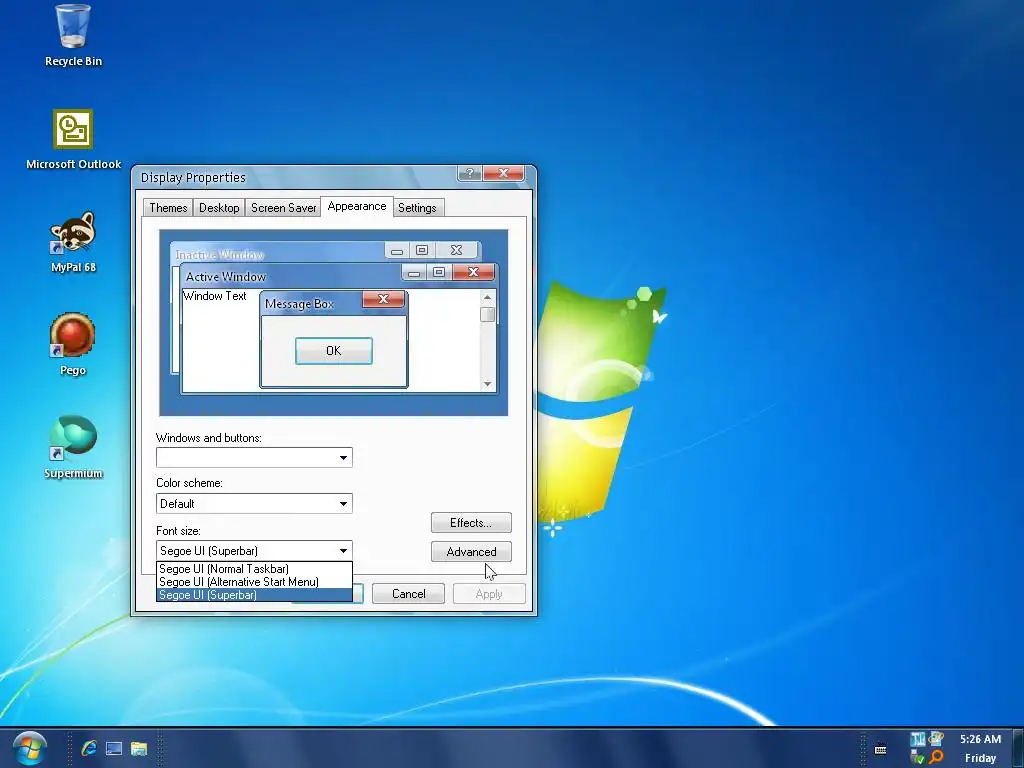1024x768 pixels.
Task: Pick Segoe UI (Superbar) from the list
Action: click(x=254, y=595)
